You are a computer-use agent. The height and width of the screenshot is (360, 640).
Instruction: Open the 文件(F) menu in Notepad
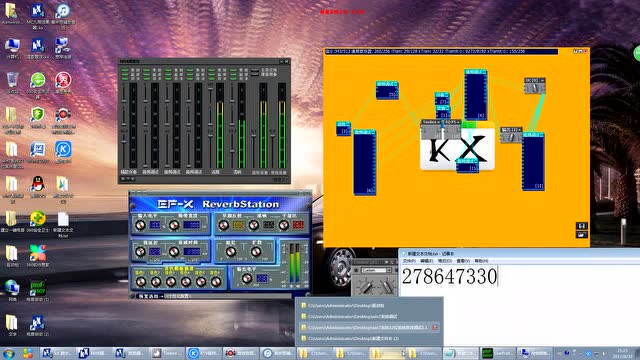(x=409, y=261)
